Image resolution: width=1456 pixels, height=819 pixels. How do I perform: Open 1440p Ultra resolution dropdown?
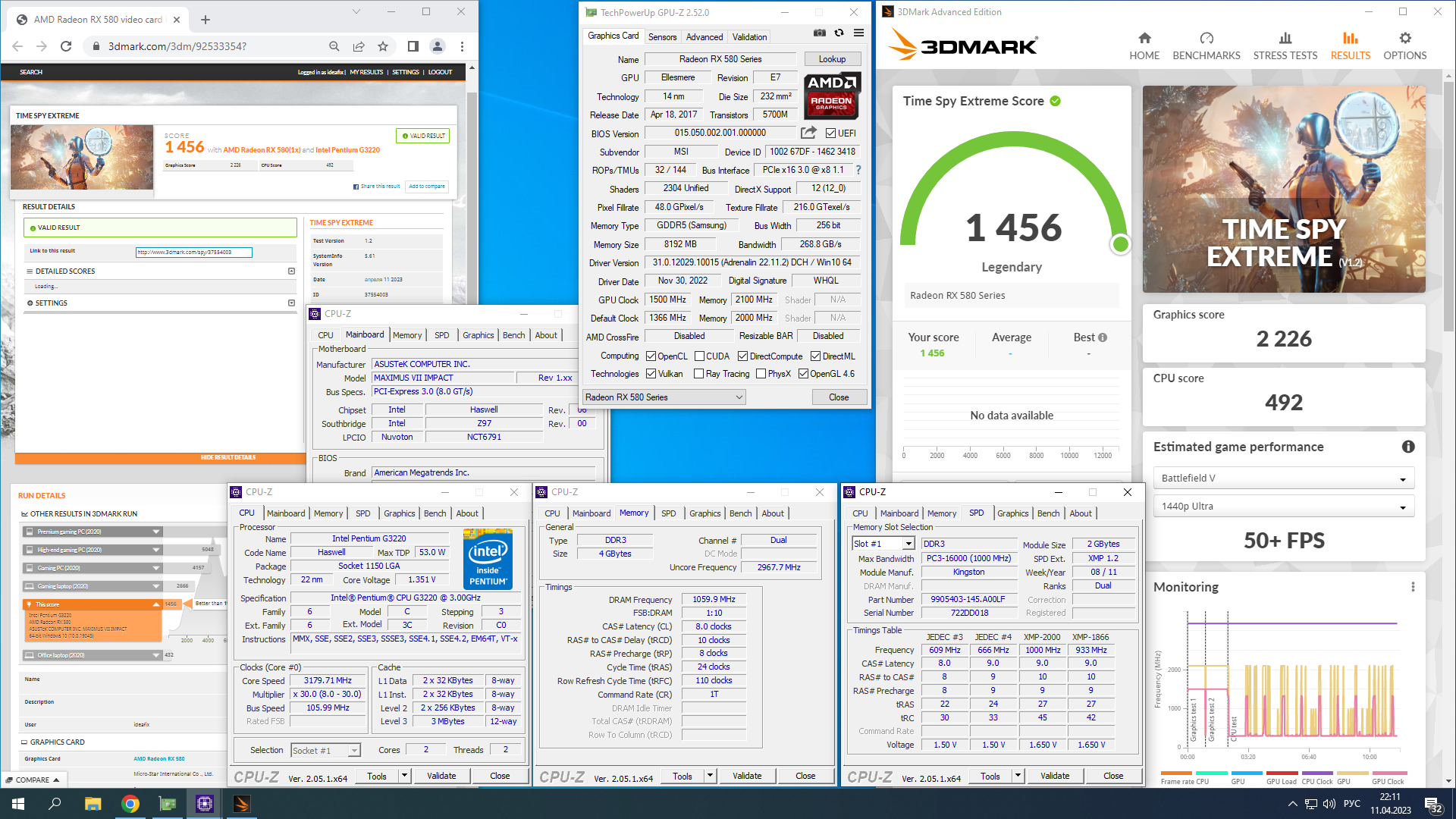point(1283,507)
